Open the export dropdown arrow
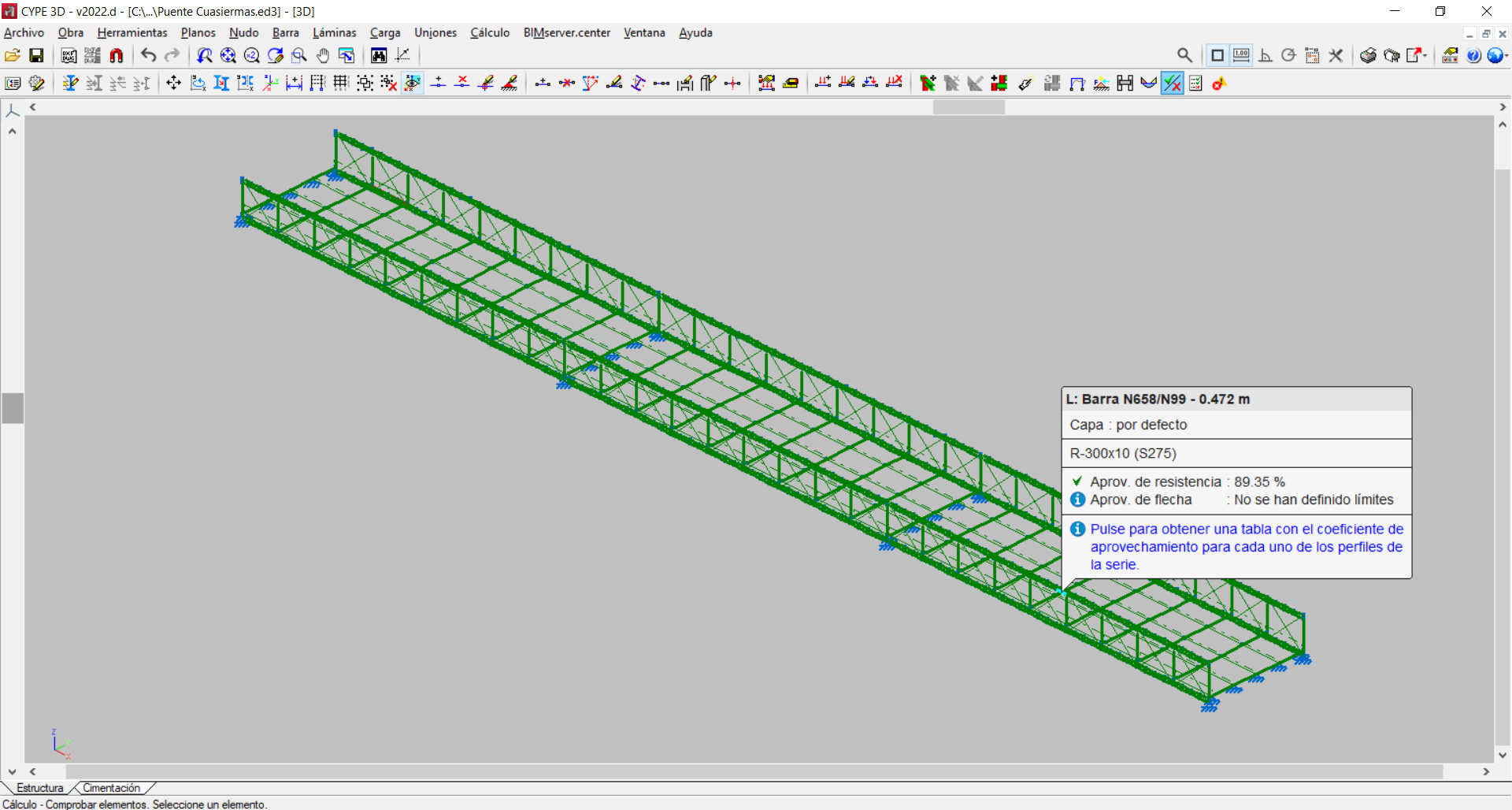 [x=1426, y=54]
